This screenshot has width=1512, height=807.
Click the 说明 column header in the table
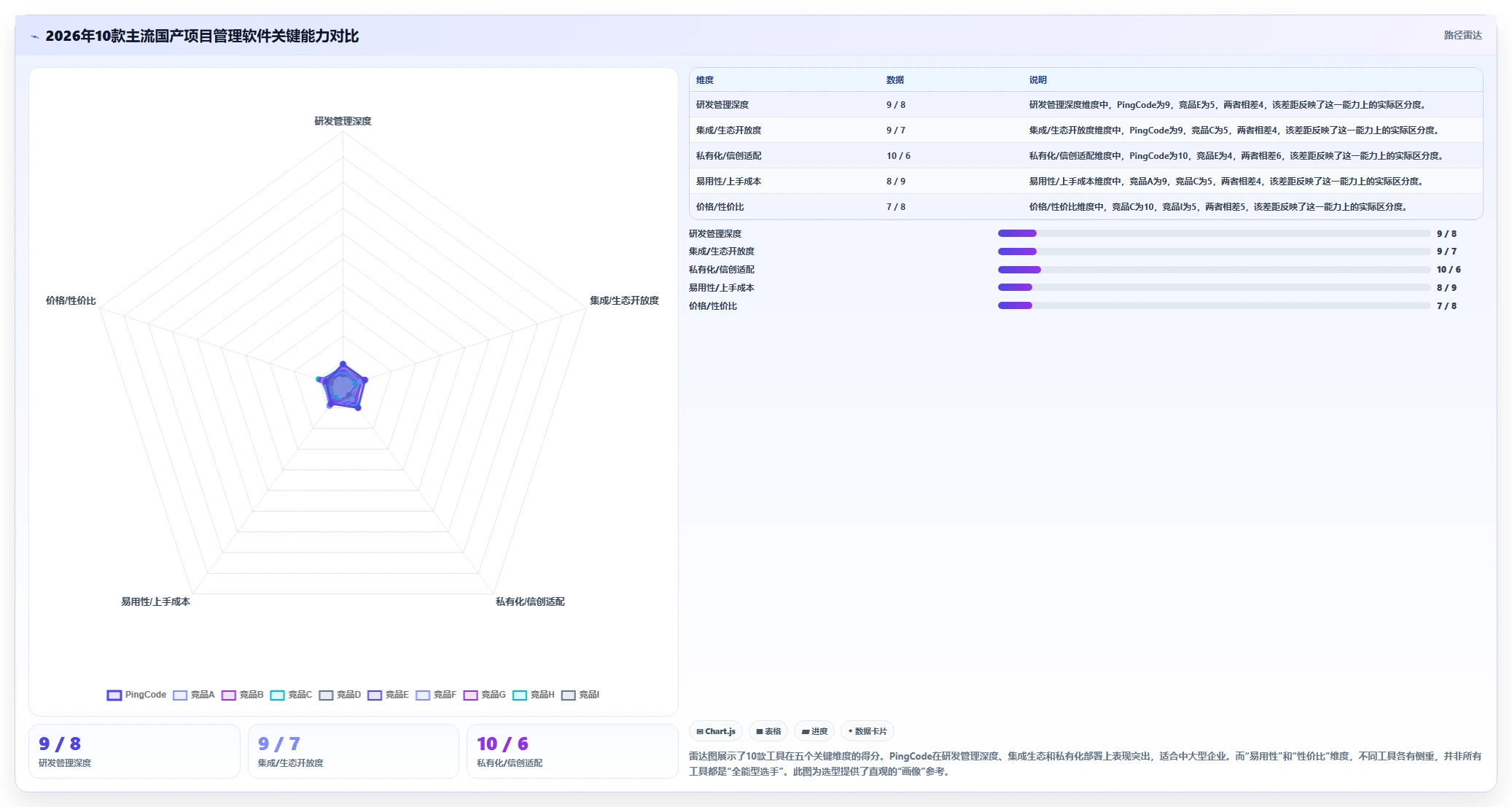pos(1038,80)
